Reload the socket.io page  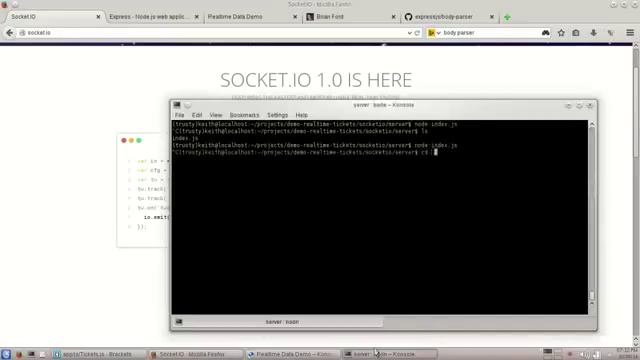(417, 33)
